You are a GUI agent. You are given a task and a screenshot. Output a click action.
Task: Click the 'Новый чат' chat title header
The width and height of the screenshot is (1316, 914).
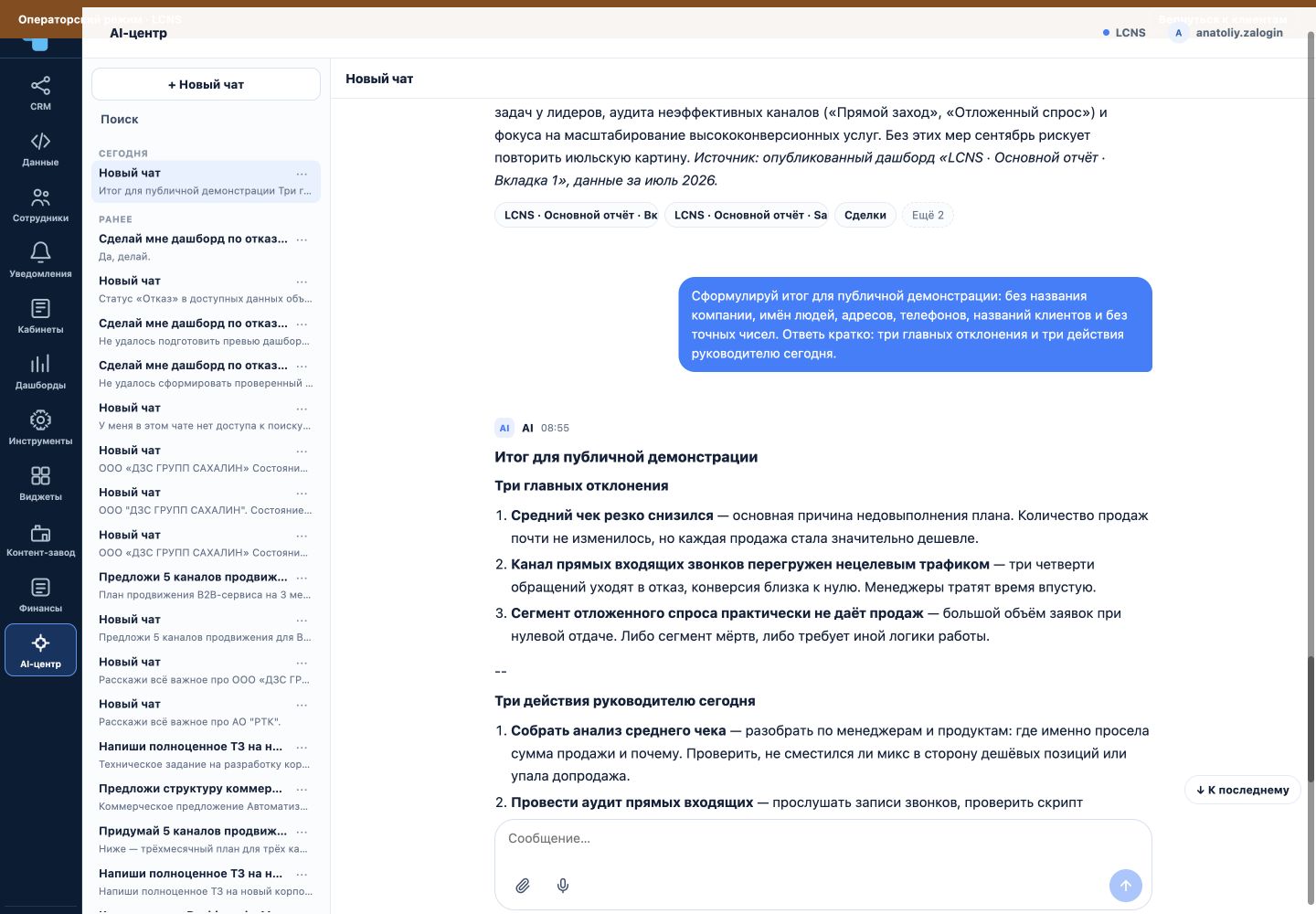click(379, 79)
